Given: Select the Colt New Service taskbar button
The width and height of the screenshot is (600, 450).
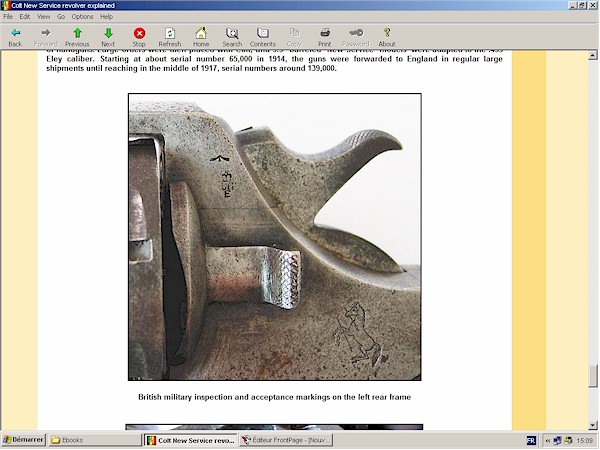Looking at the screenshot, I should click(191, 440).
